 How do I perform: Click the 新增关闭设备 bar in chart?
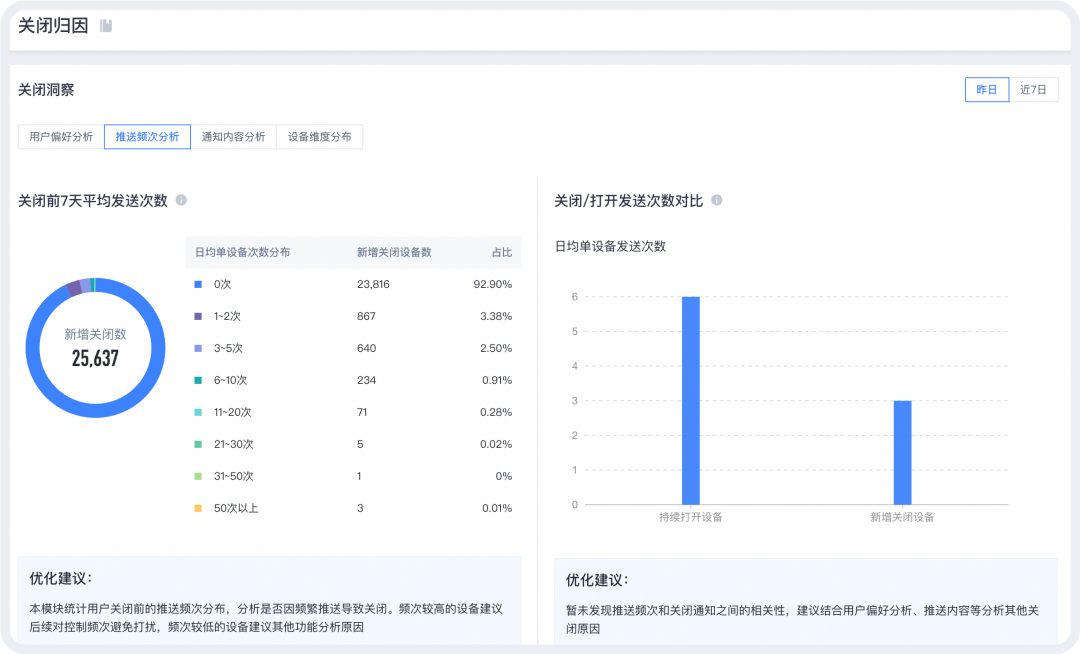click(902, 452)
